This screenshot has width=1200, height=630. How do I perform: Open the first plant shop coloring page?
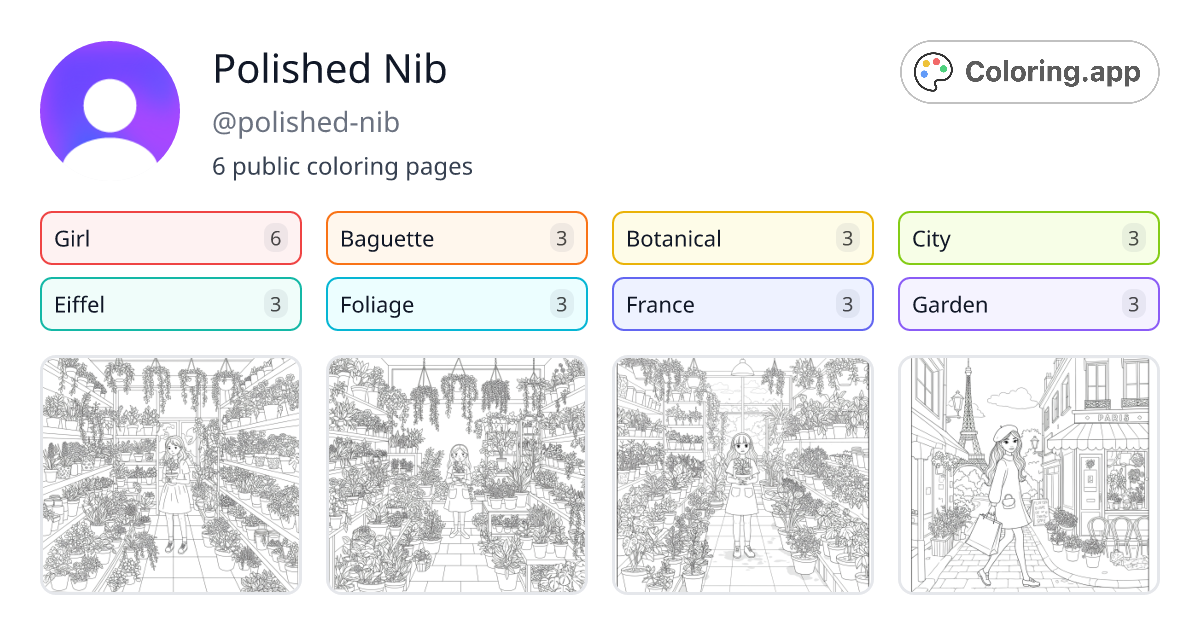(171, 474)
